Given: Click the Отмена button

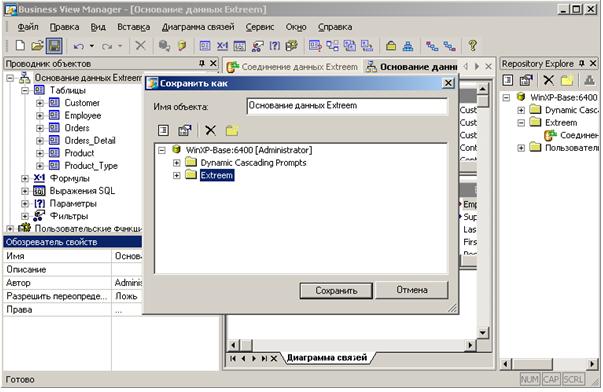Looking at the screenshot, I should (412, 290).
